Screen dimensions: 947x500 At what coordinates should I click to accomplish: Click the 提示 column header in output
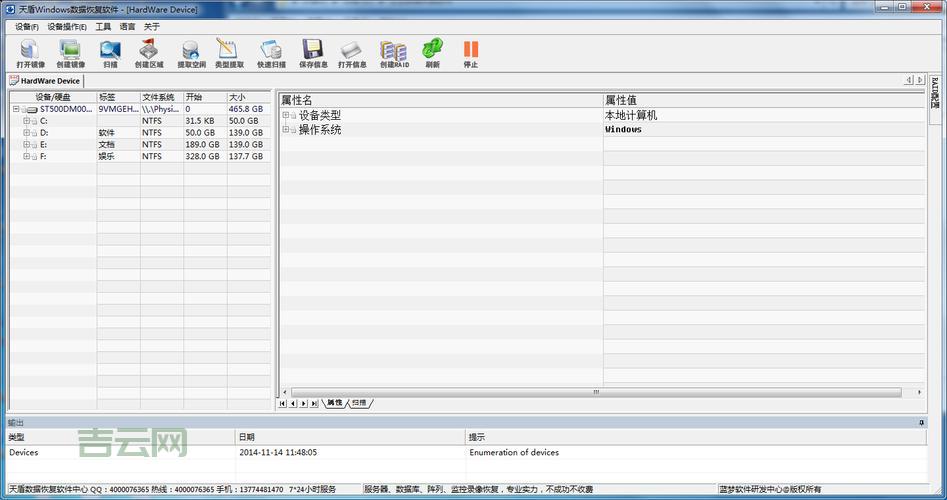696,437
